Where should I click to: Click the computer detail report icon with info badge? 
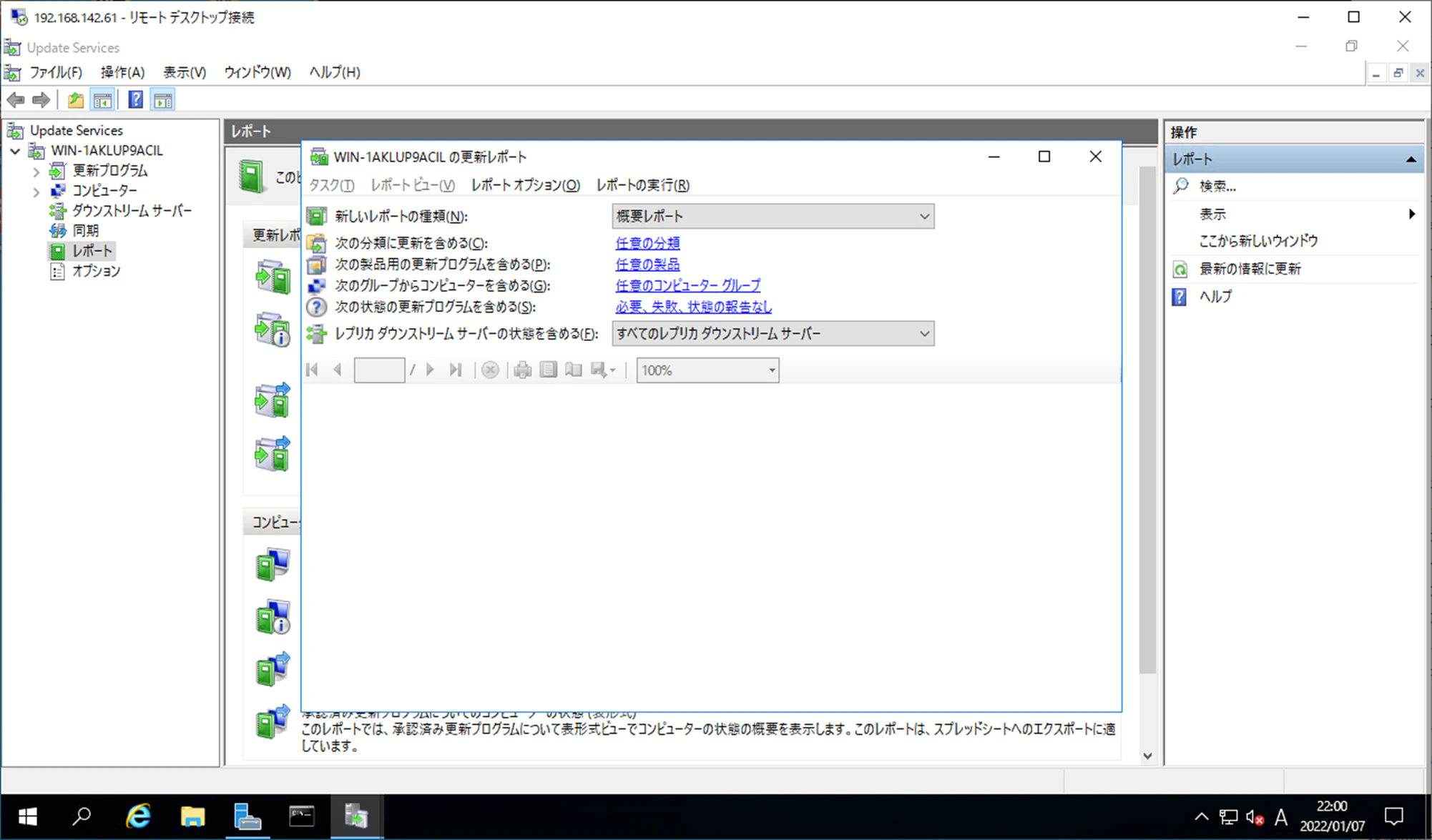(273, 617)
